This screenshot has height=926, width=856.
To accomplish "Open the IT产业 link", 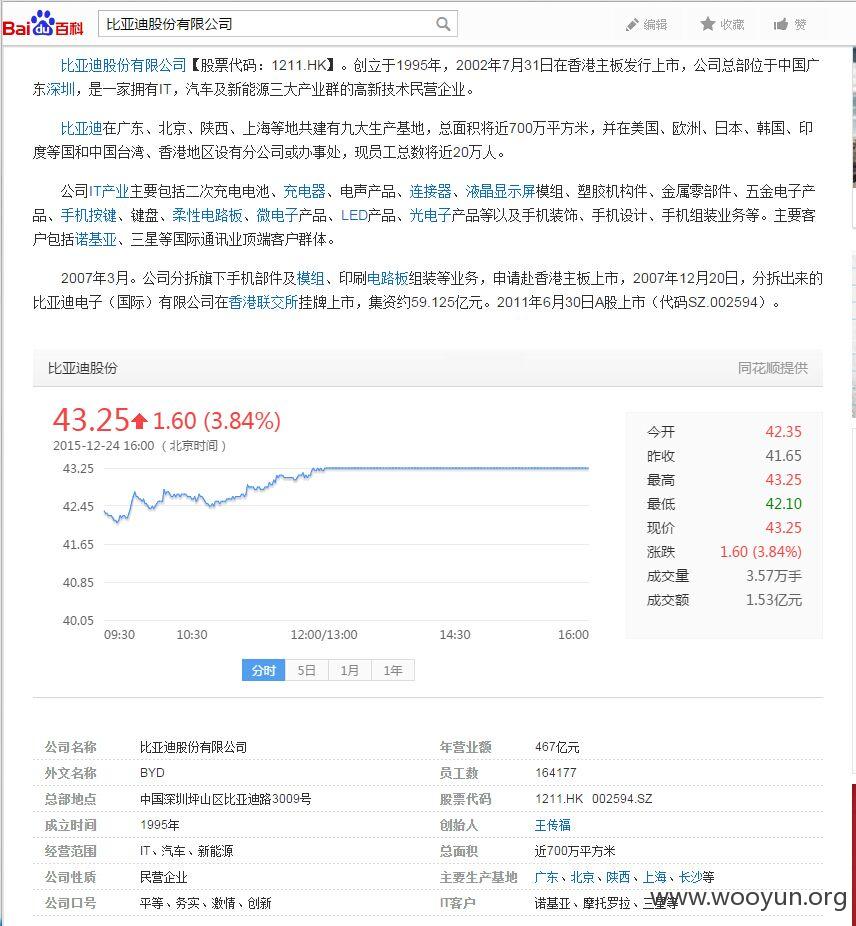I will (x=109, y=191).
